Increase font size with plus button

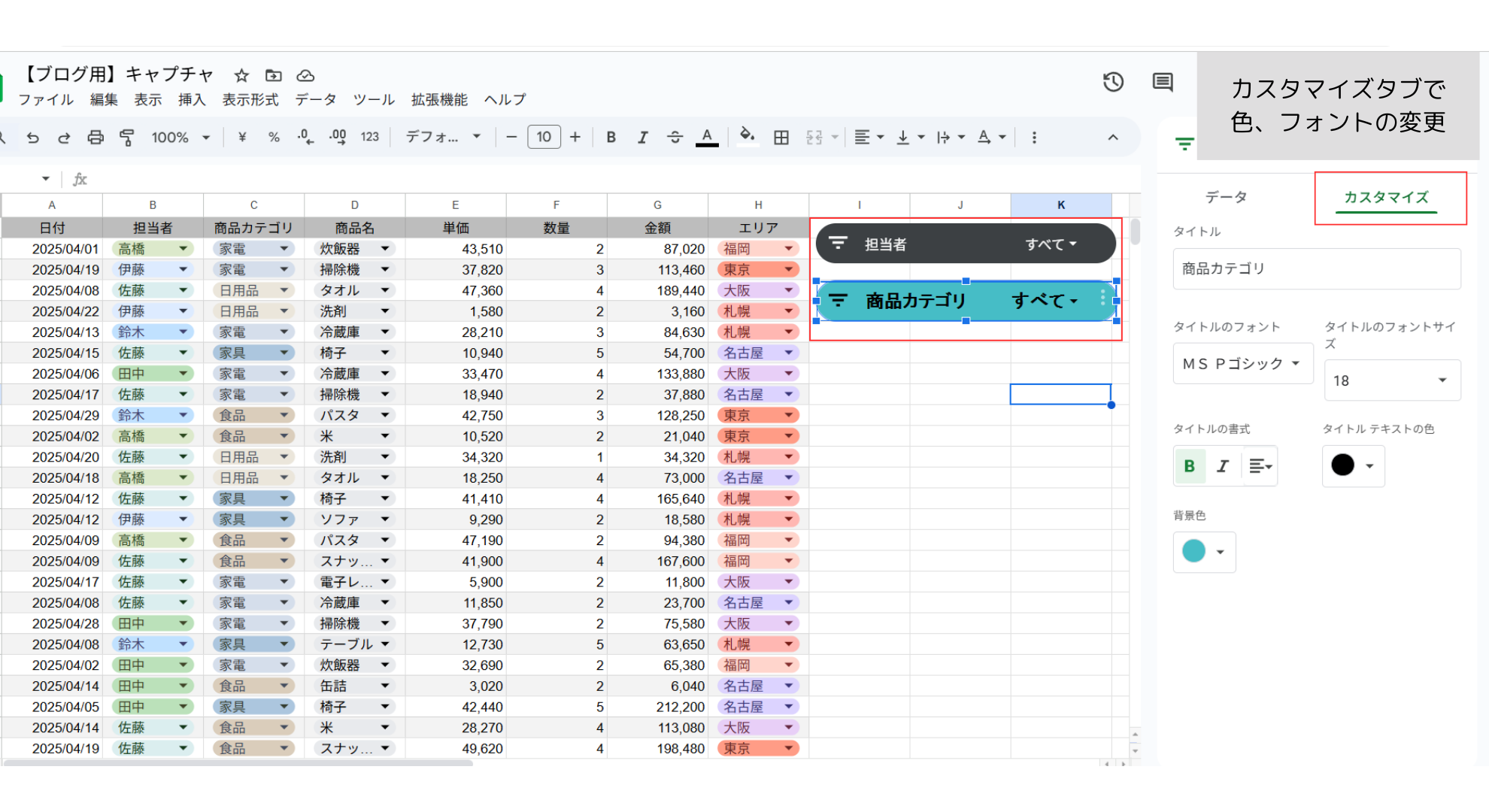coord(575,138)
